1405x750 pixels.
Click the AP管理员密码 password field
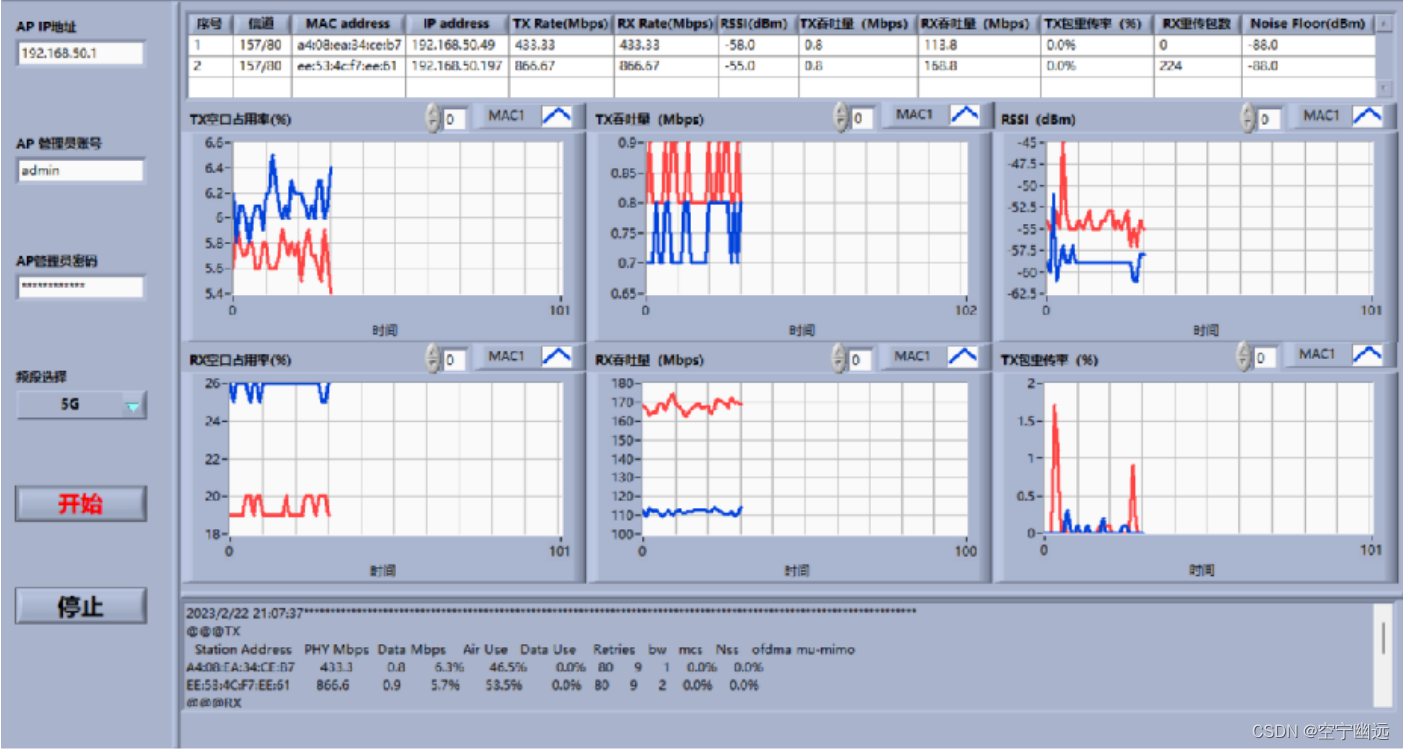(x=81, y=287)
